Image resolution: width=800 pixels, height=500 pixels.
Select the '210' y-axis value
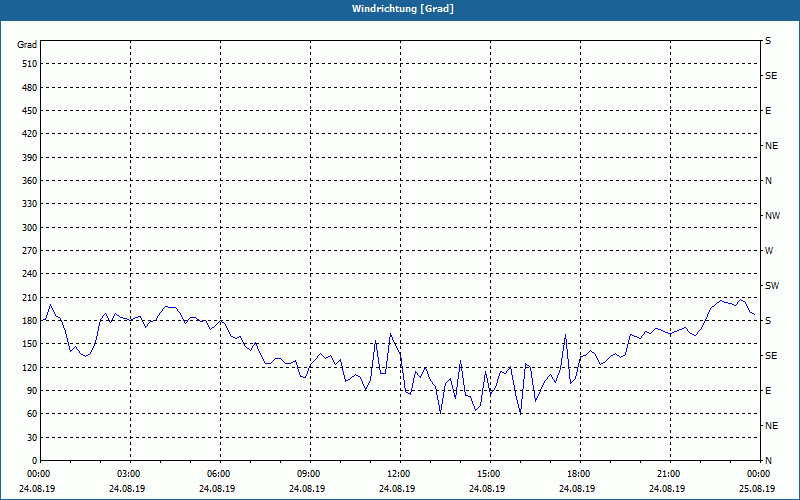click(30, 297)
